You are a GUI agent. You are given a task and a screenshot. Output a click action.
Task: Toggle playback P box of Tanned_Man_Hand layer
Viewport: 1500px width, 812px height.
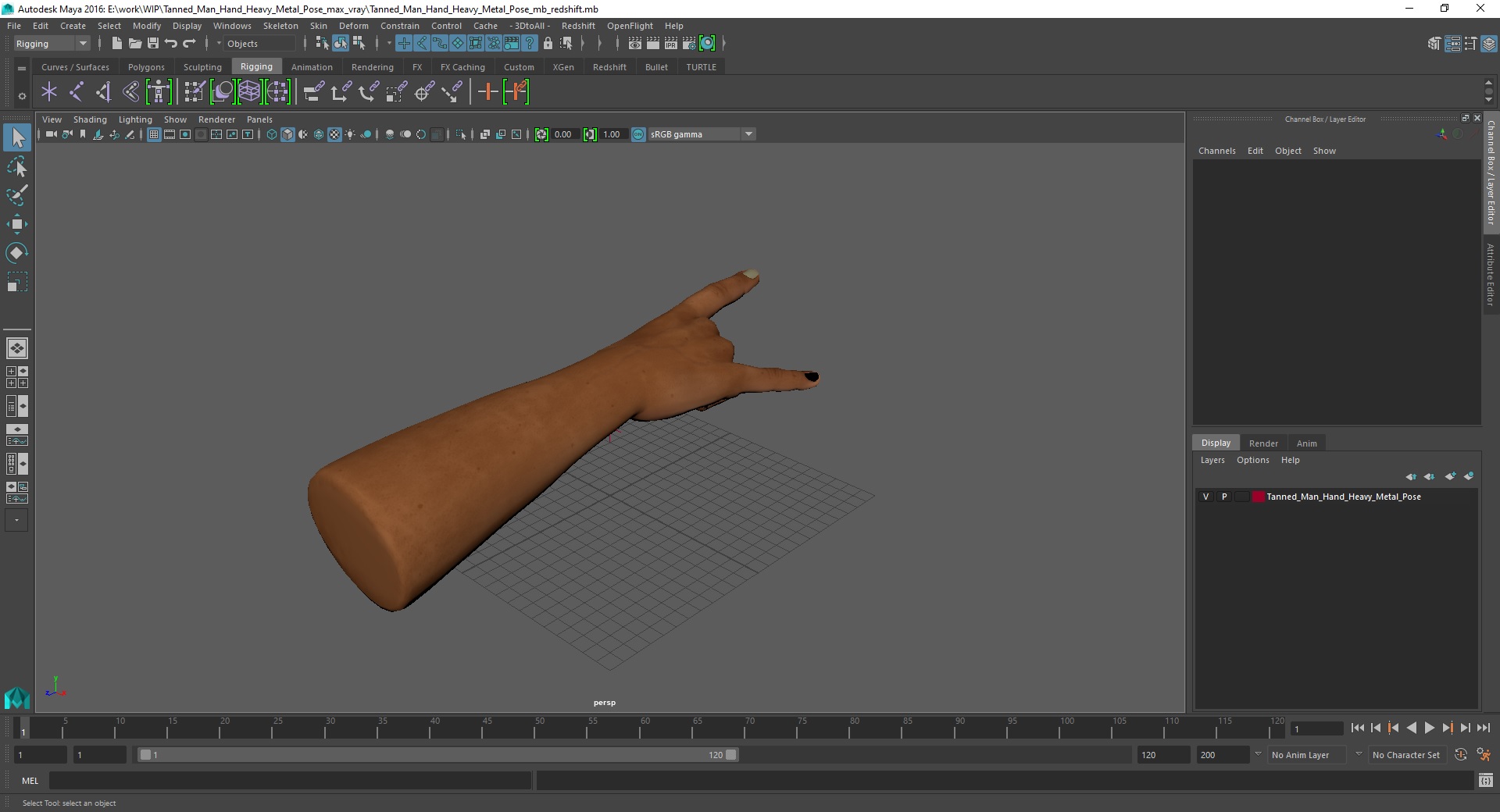pos(1224,497)
